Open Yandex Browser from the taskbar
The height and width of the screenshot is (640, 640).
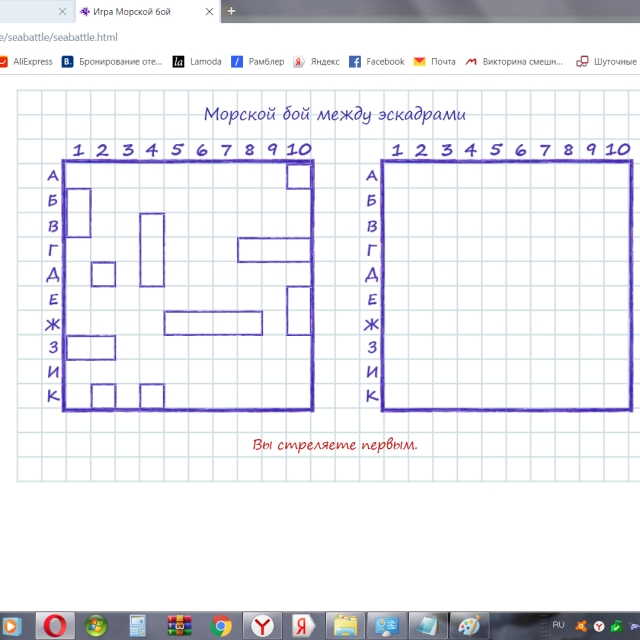pos(262,625)
